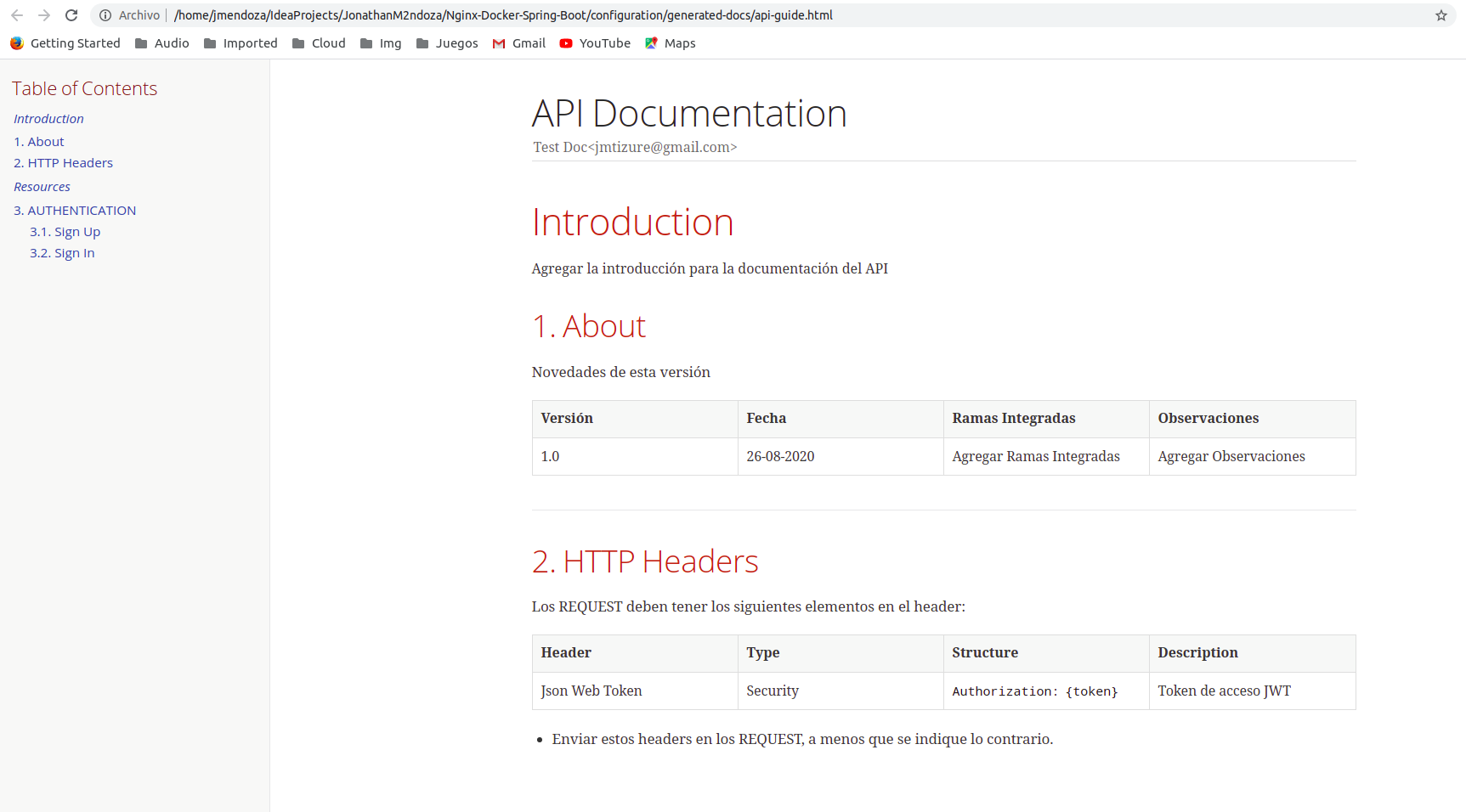The height and width of the screenshot is (812, 1466).
Task: Click the site info icon beside Archivo
Action: 105,15
